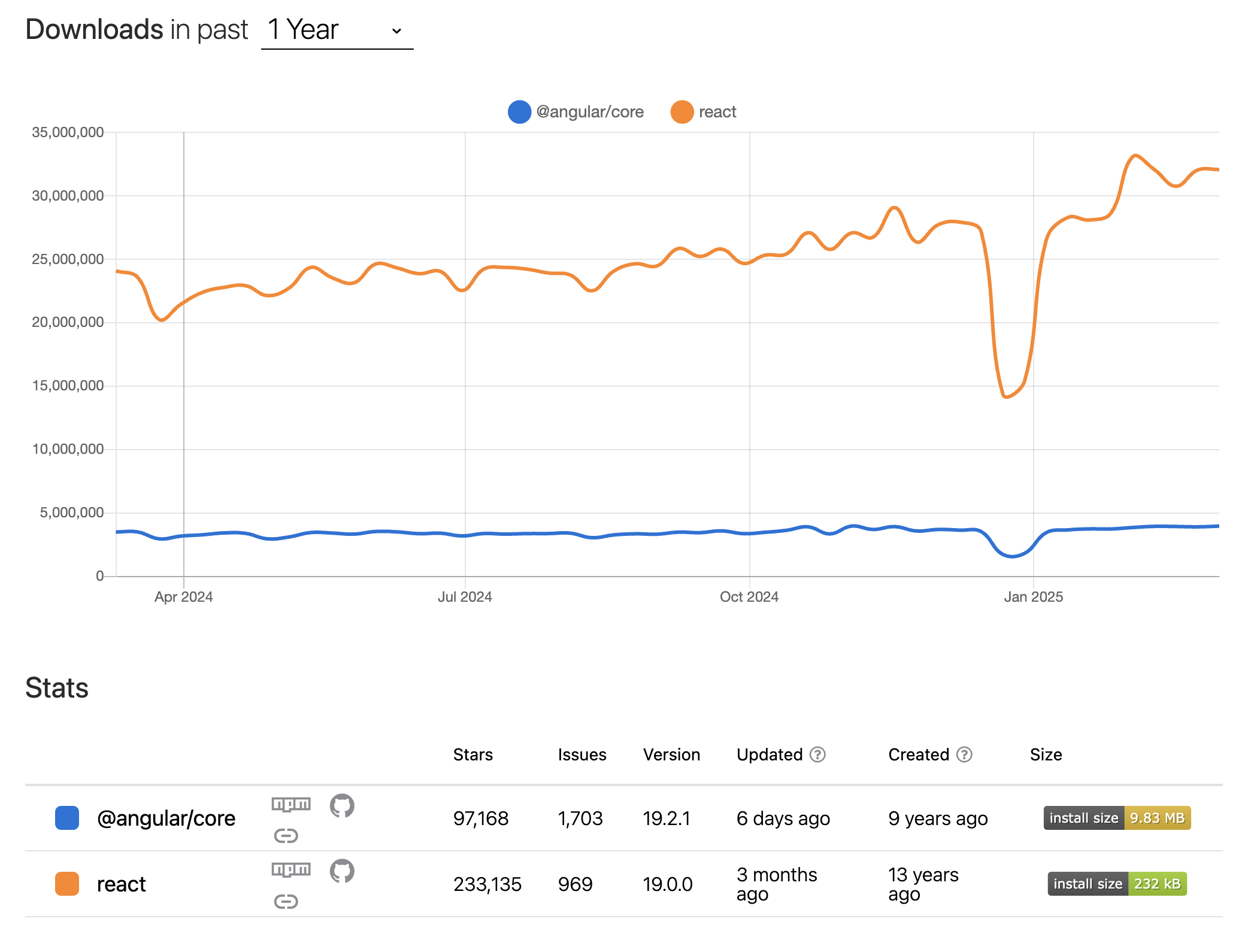Open GitHub icon for react

coord(342,871)
